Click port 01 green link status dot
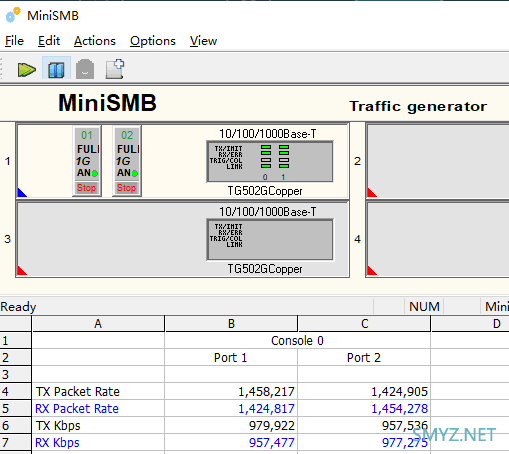 pyautogui.click(x=95, y=173)
